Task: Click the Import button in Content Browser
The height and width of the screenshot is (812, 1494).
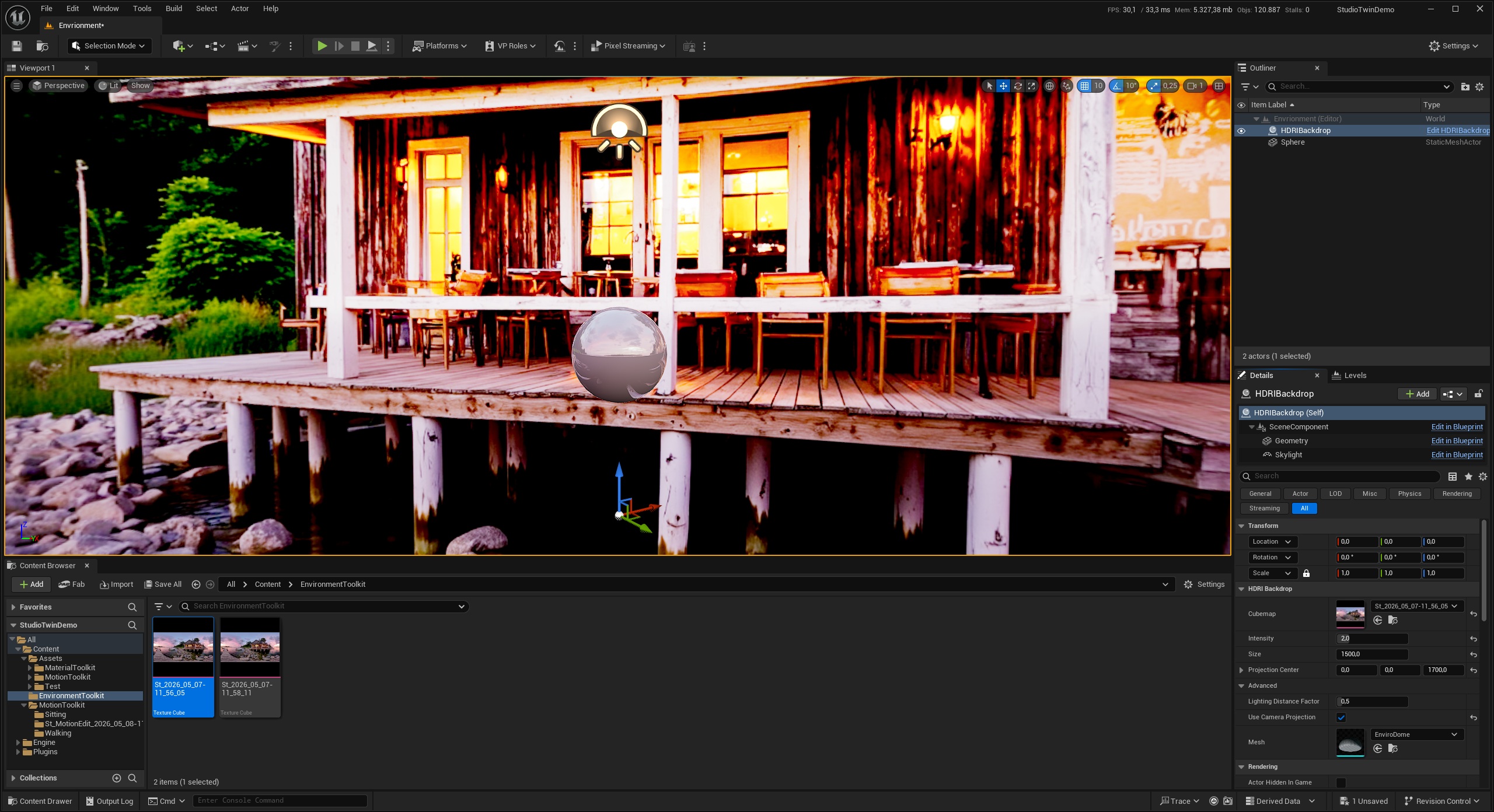Action: click(x=116, y=584)
